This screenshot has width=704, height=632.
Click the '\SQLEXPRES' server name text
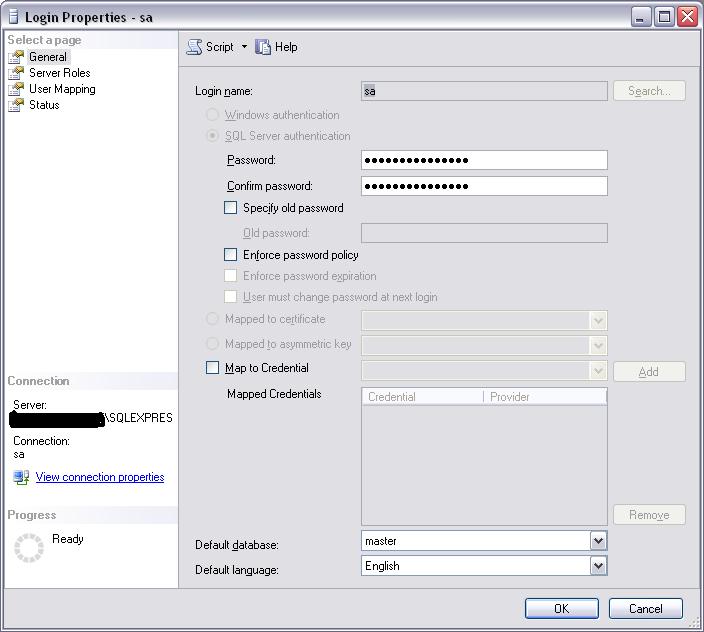coord(139,418)
